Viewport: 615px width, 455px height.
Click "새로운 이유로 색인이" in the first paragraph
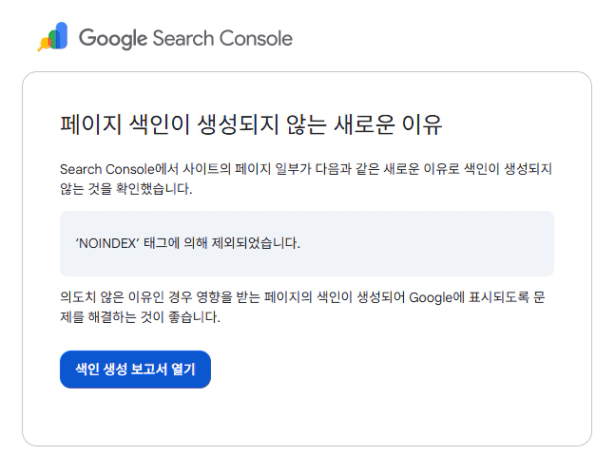click(x=430, y=172)
